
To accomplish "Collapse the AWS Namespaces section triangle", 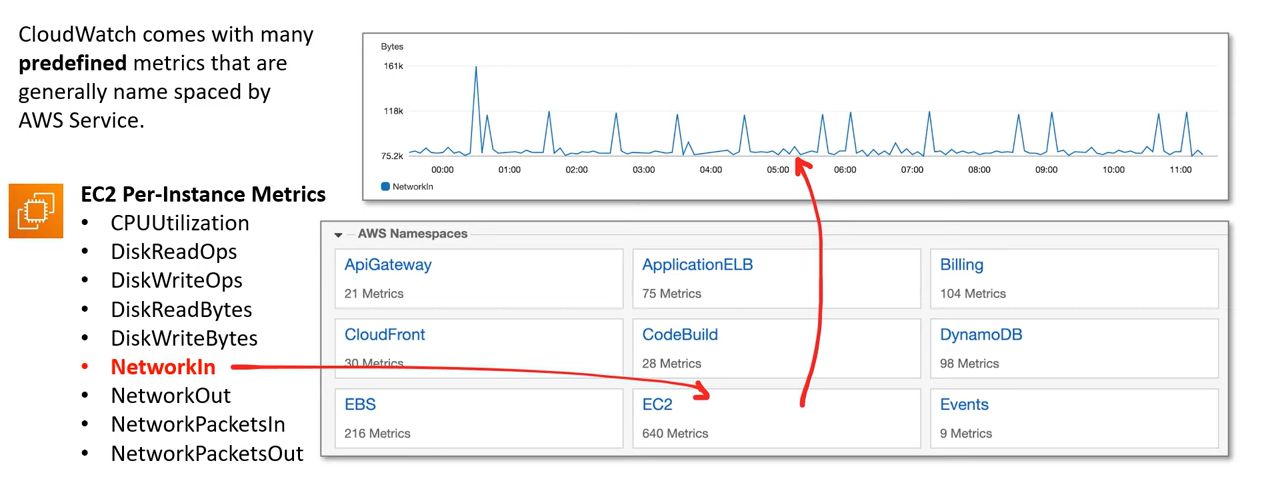I will point(339,235).
